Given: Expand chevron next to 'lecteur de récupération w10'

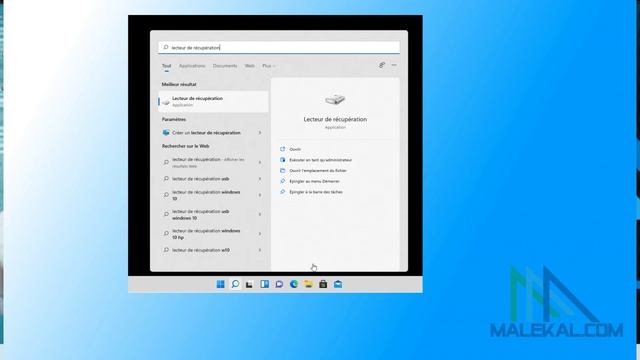Looking at the screenshot, I should coord(260,250).
